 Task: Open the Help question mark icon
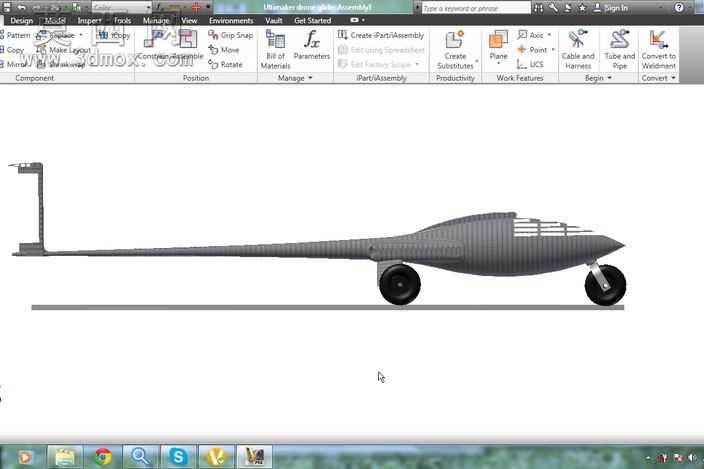tap(679, 8)
